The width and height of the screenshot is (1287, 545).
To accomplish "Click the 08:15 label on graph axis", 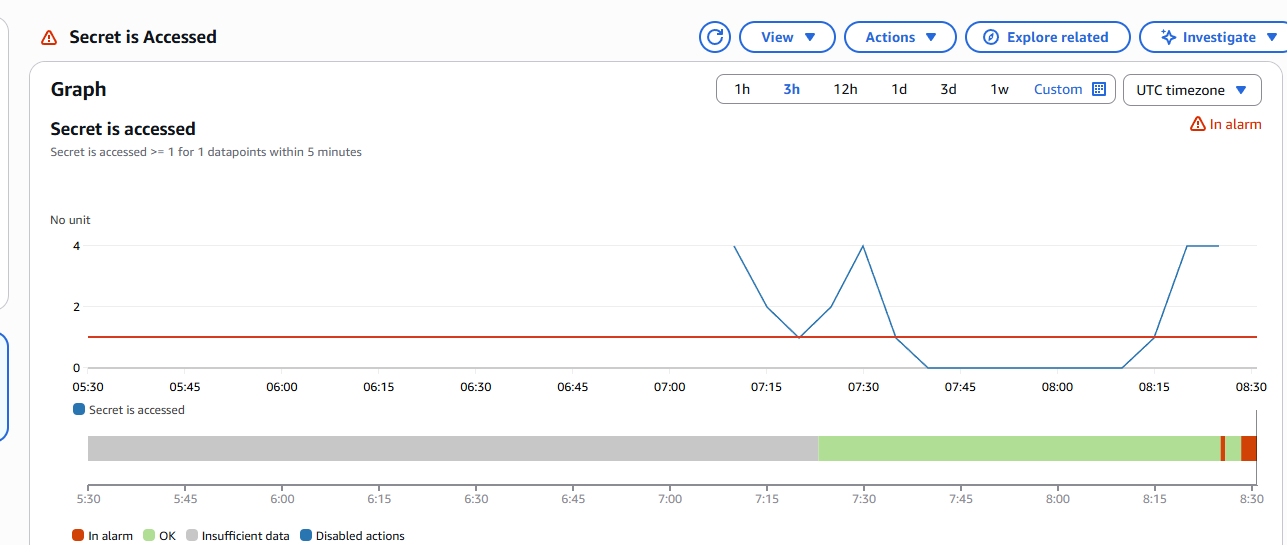I will click(x=1154, y=387).
